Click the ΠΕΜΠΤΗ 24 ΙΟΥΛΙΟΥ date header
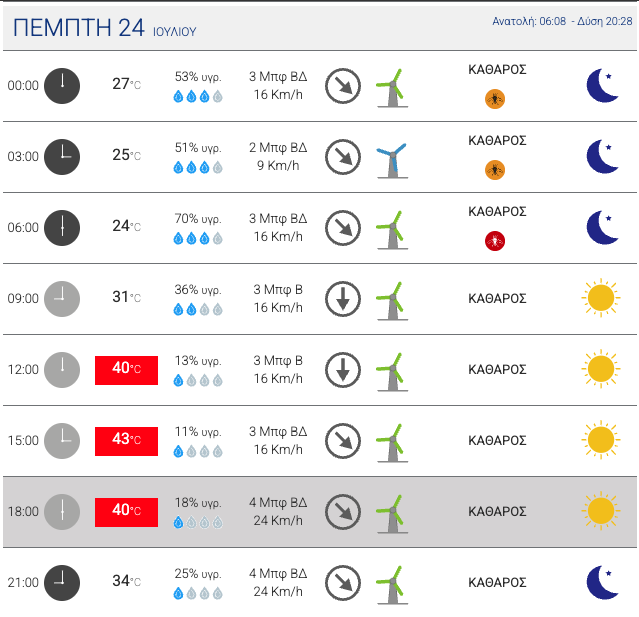 (104, 29)
